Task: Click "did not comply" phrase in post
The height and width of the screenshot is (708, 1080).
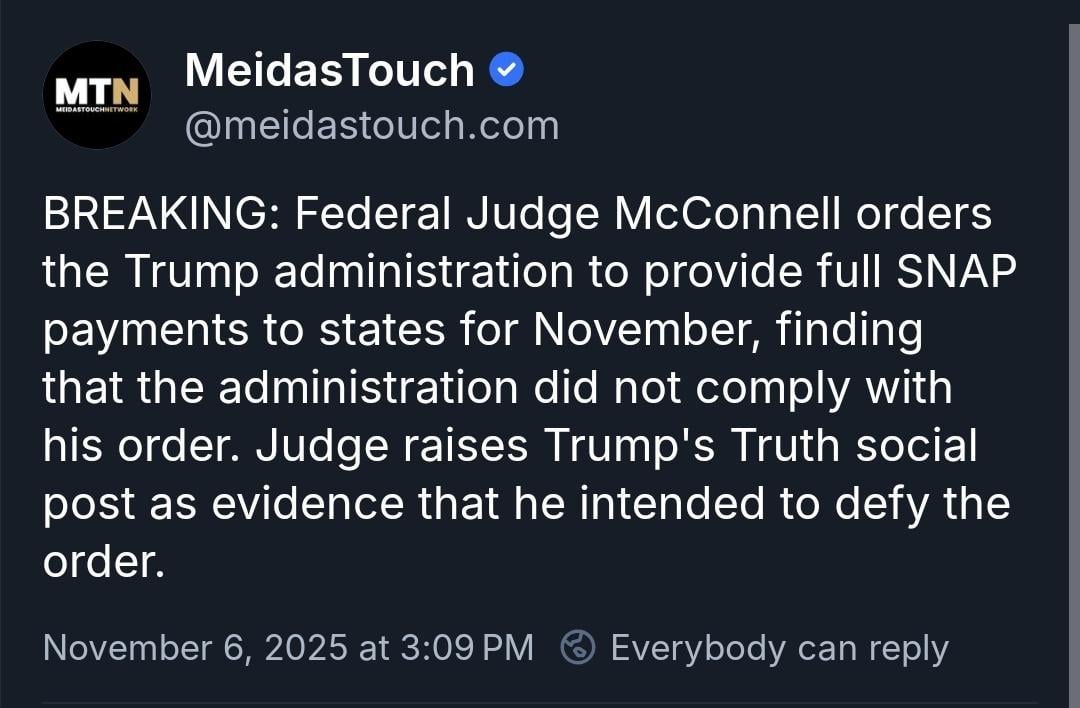Action: [x=688, y=389]
